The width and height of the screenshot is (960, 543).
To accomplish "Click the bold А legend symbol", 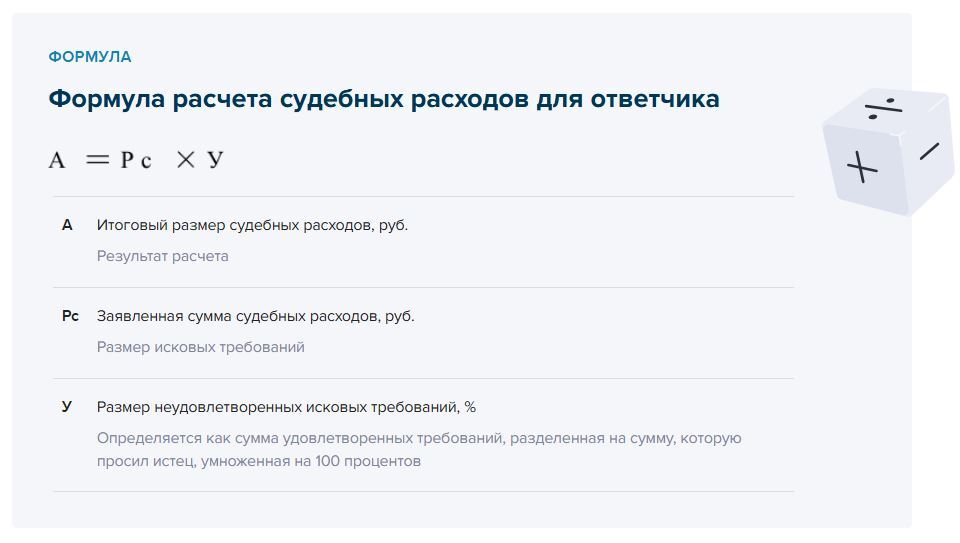I will (67, 225).
